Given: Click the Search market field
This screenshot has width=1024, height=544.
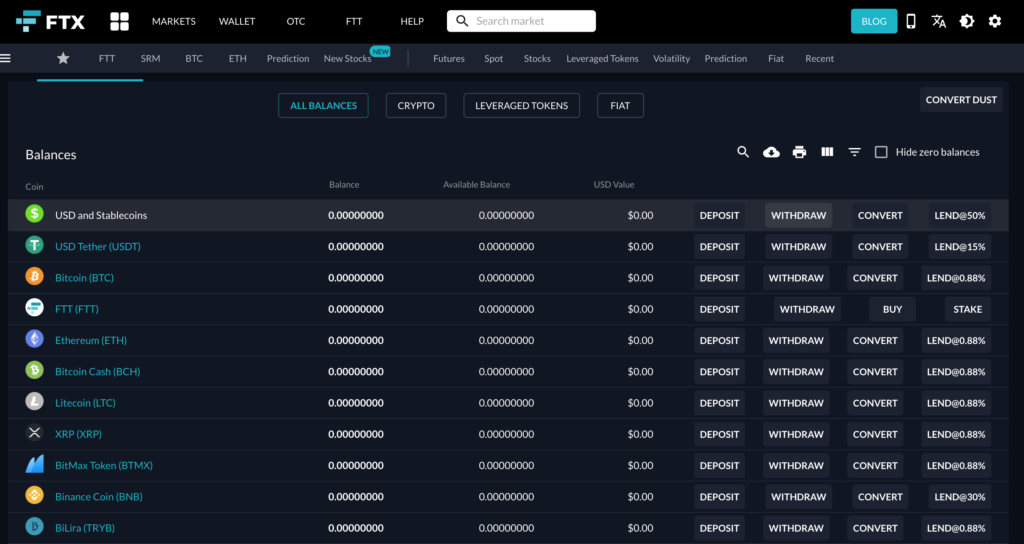Looking at the screenshot, I should 521,21.
